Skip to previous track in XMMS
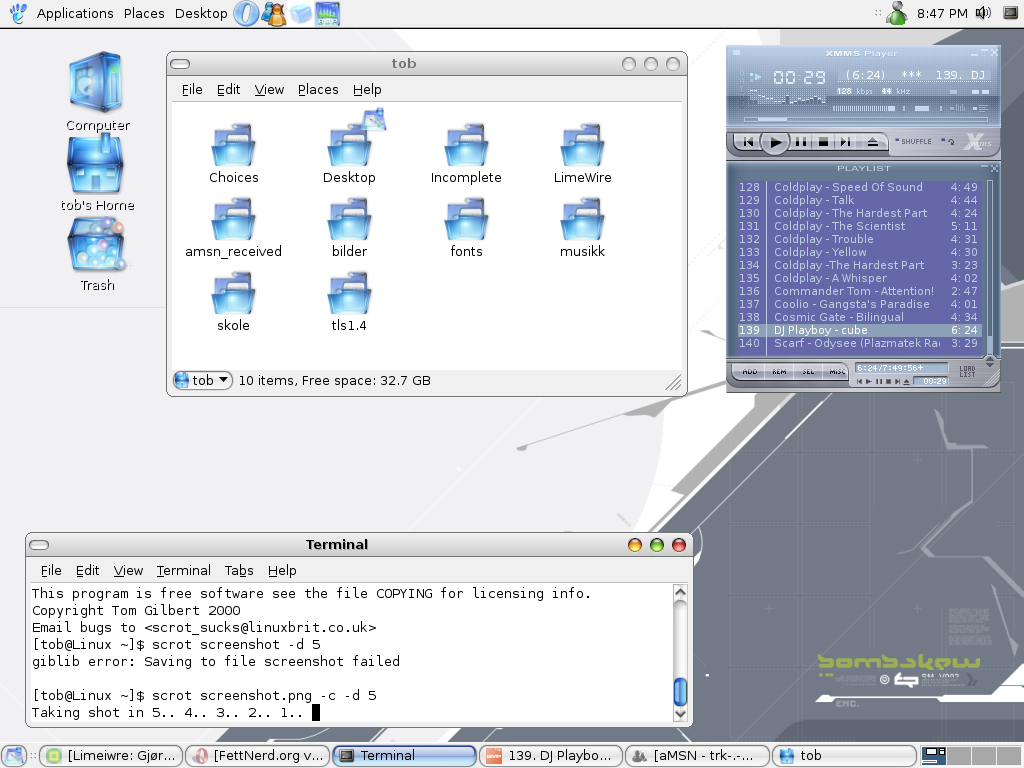 (748, 142)
